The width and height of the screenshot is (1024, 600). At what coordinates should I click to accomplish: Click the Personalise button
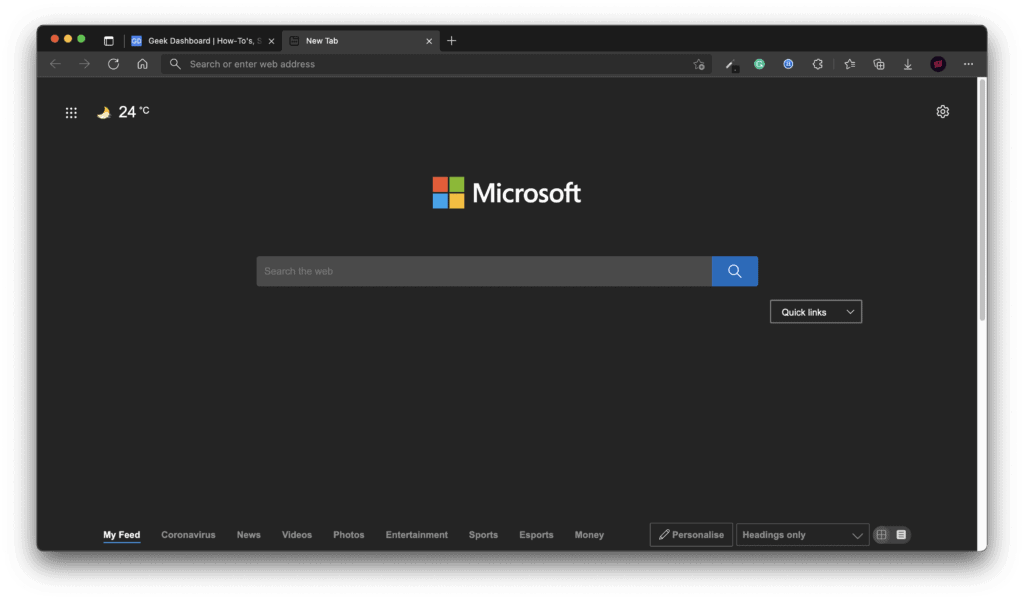(691, 535)
